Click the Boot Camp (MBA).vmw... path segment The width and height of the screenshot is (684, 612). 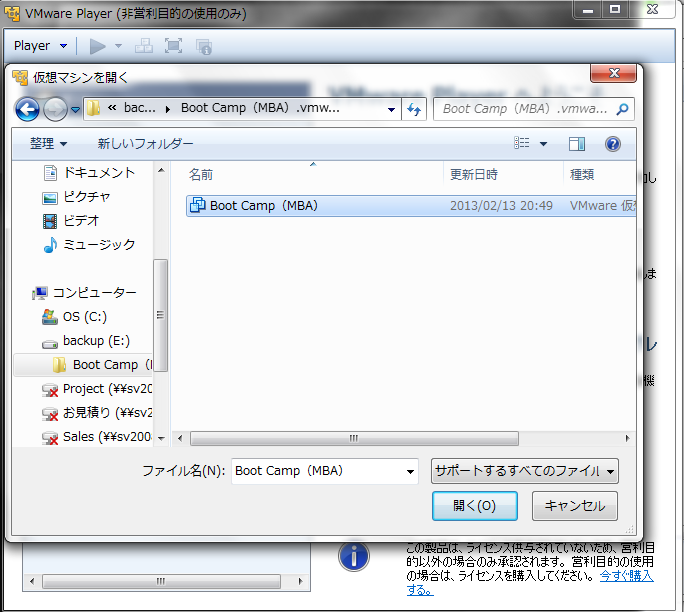click(260, 108)
